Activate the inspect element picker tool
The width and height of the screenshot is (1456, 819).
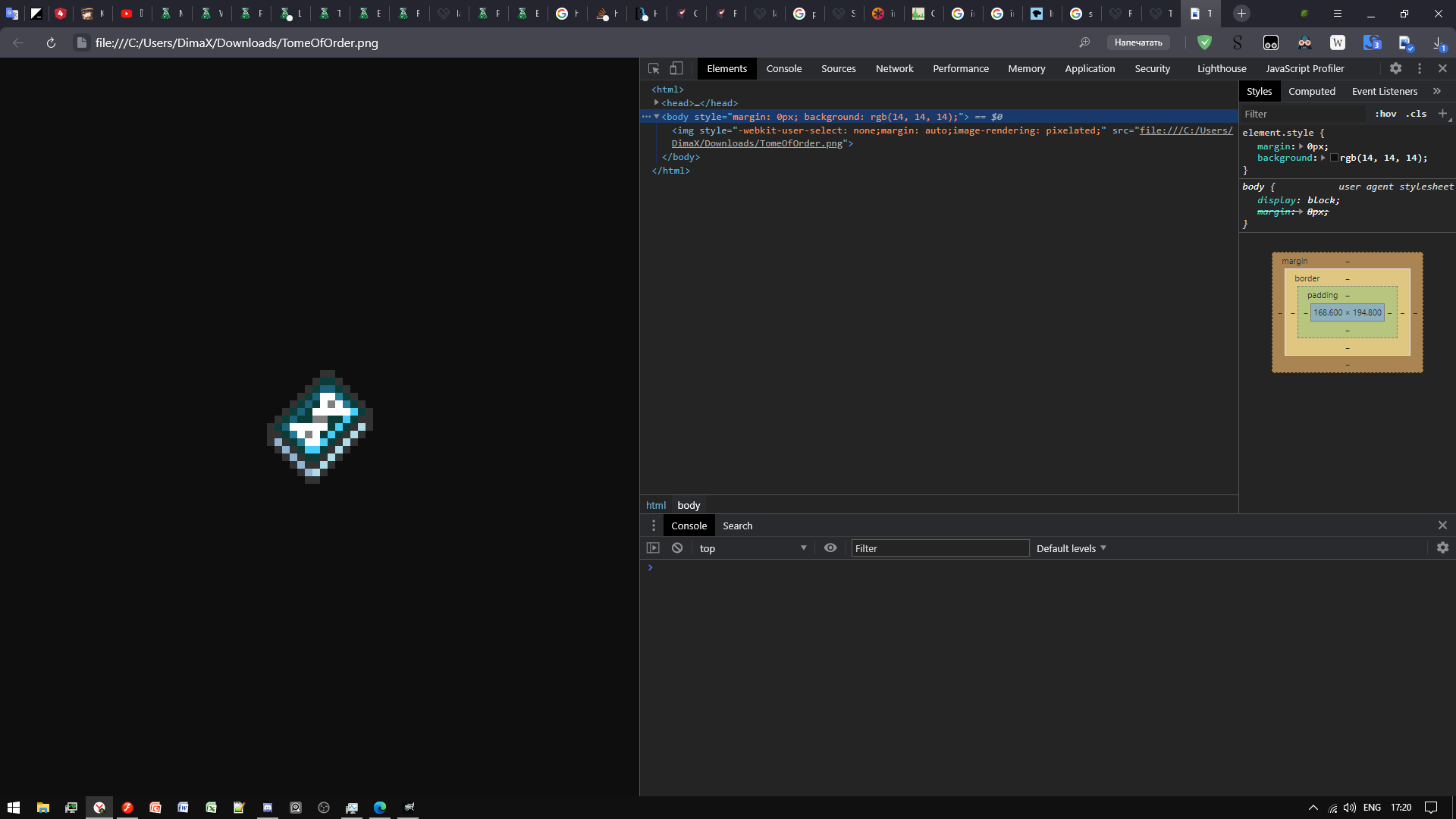coord(654,68)
